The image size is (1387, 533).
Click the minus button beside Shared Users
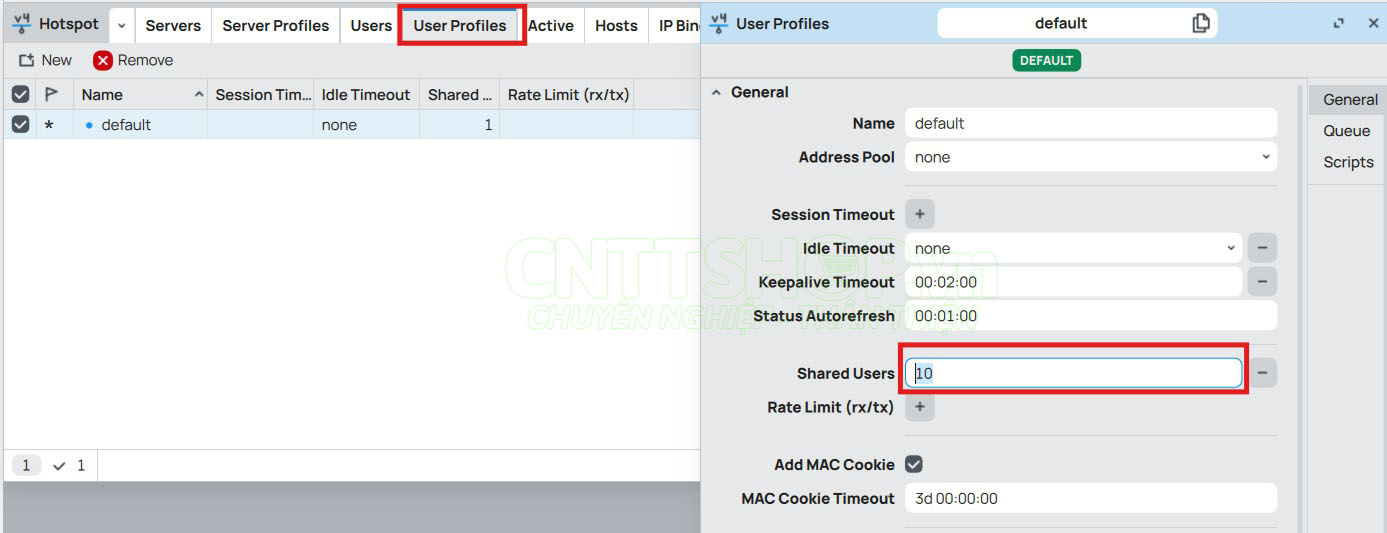[1262, 373]
